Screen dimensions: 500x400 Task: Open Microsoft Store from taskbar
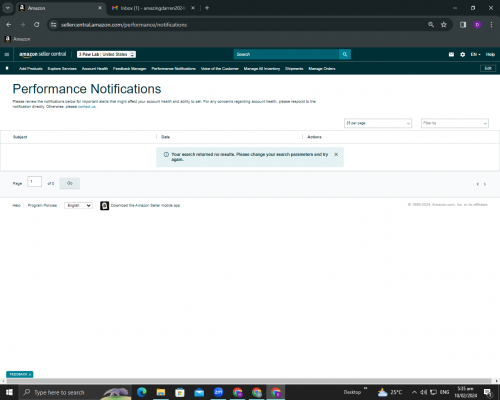coord(180,392)
